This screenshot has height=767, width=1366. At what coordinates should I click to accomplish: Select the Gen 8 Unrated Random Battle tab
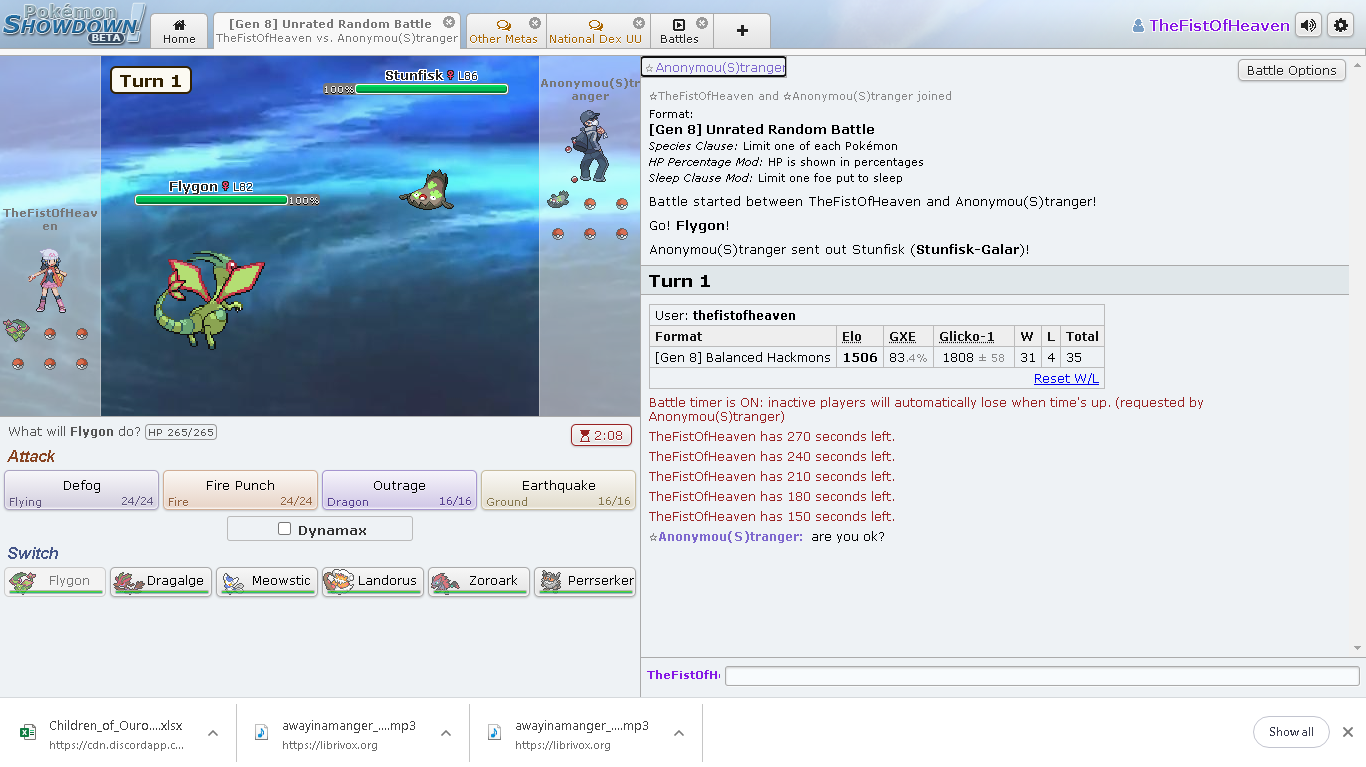click(336, 31)
